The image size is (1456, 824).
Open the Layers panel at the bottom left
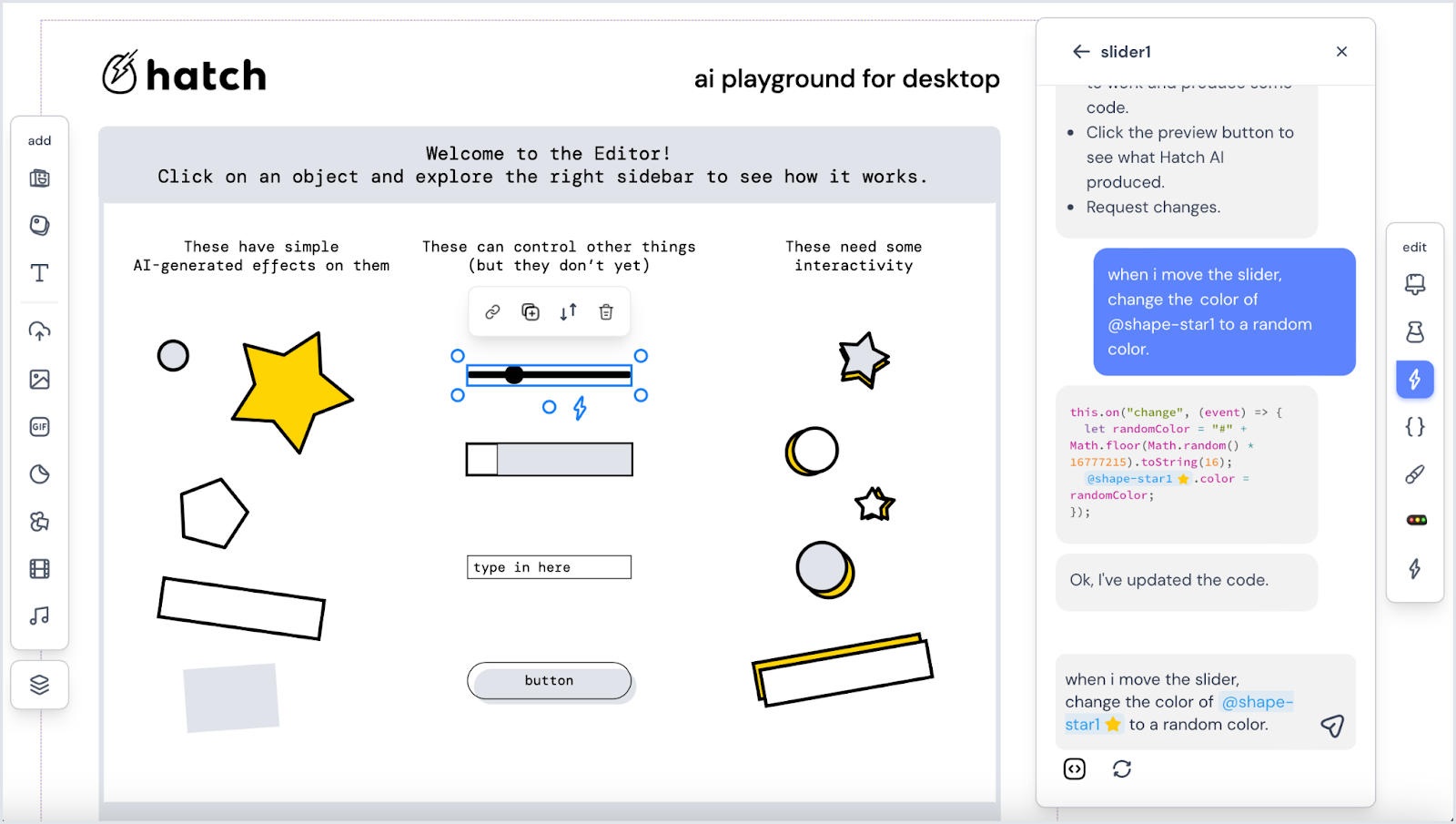[x=39, y=685]
